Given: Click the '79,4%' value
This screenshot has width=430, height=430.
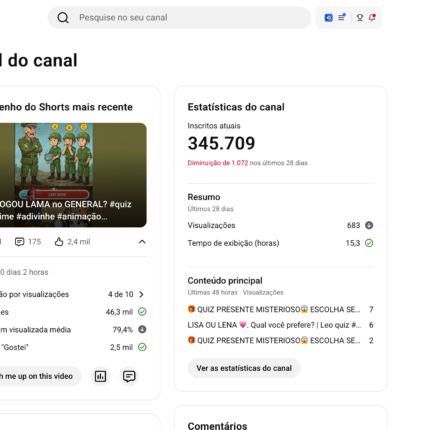Looking at the screenshot, I should 123,330.
